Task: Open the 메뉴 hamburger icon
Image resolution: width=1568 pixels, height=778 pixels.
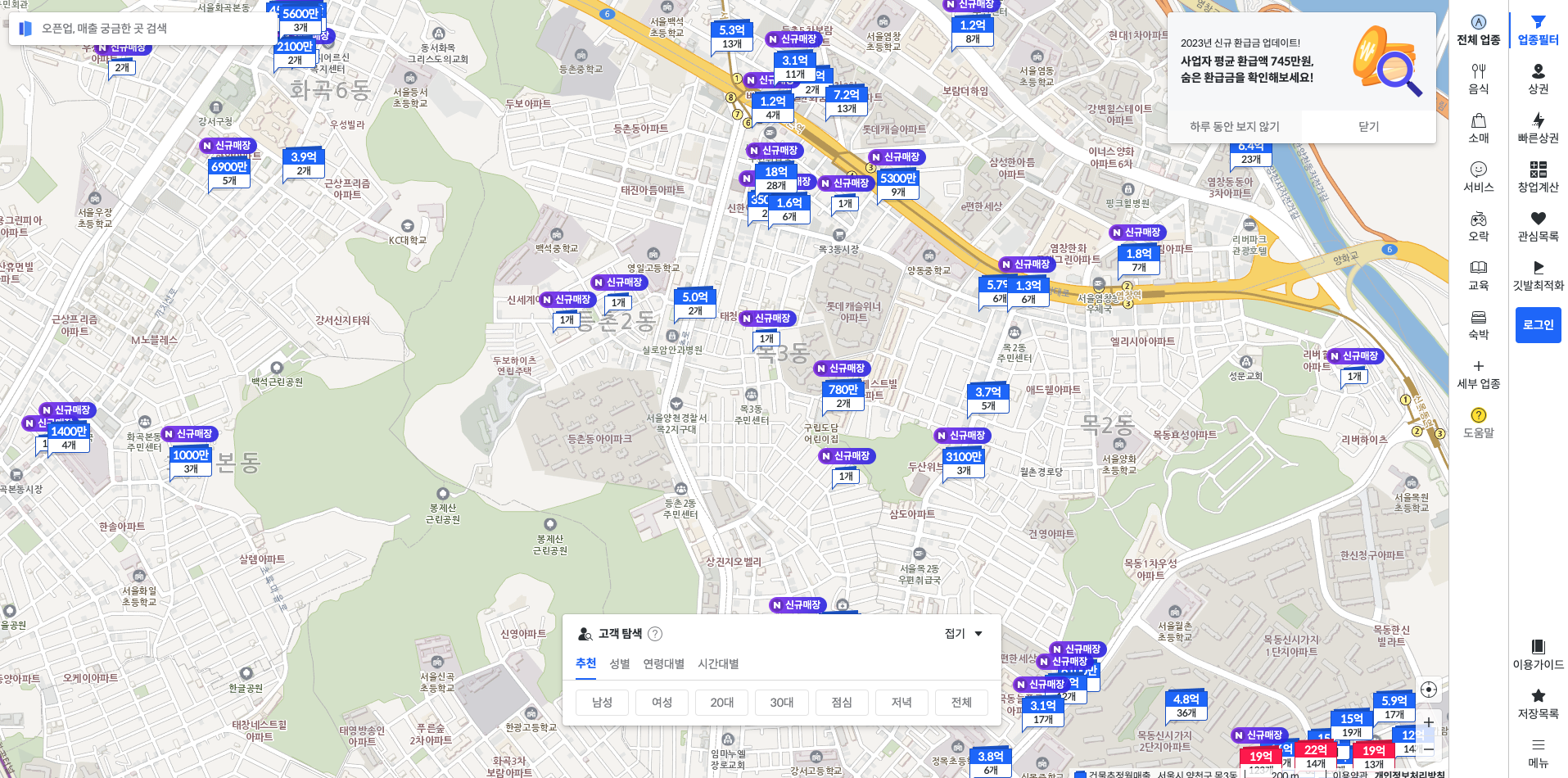Action: coord(1538,745)
